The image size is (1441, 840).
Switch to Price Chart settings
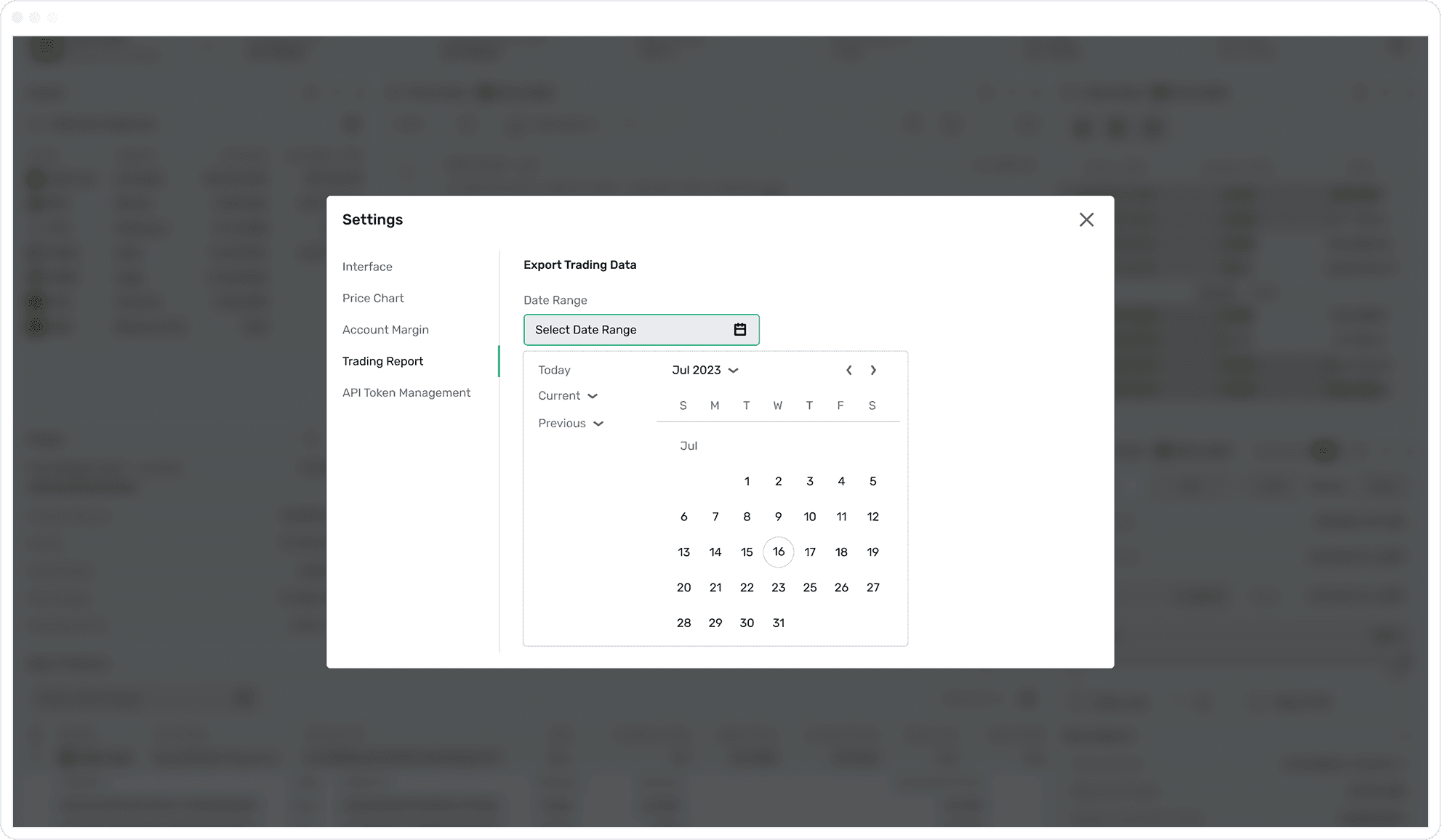point(373,298)
